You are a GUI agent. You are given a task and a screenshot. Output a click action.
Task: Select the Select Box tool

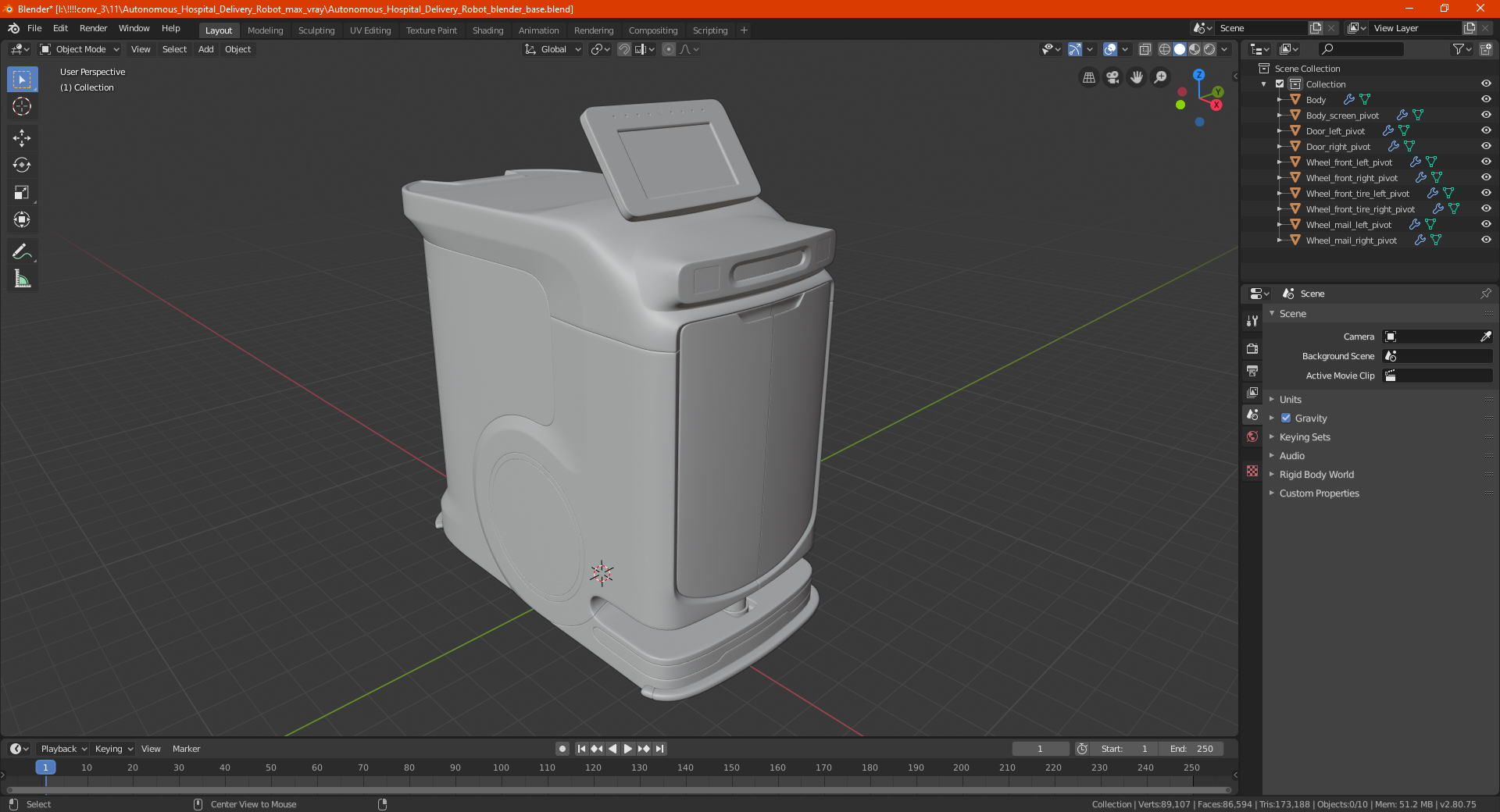click(x=22, y=79)
